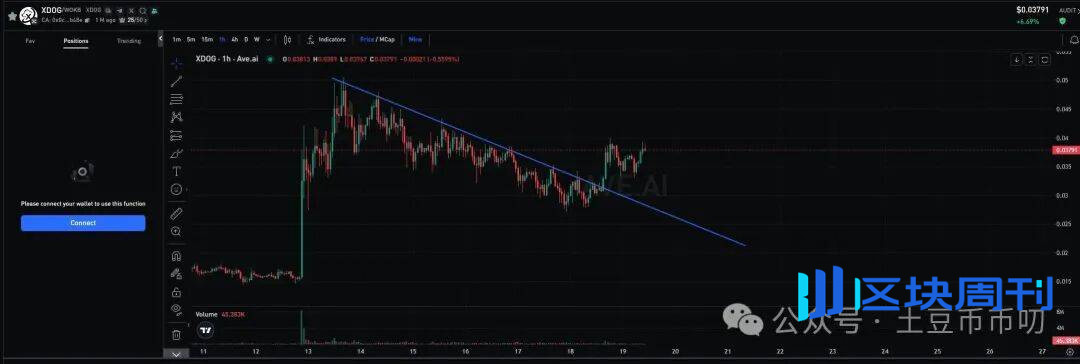Toggle lock all drawings

pyautogui.click(x=176, y=292)
